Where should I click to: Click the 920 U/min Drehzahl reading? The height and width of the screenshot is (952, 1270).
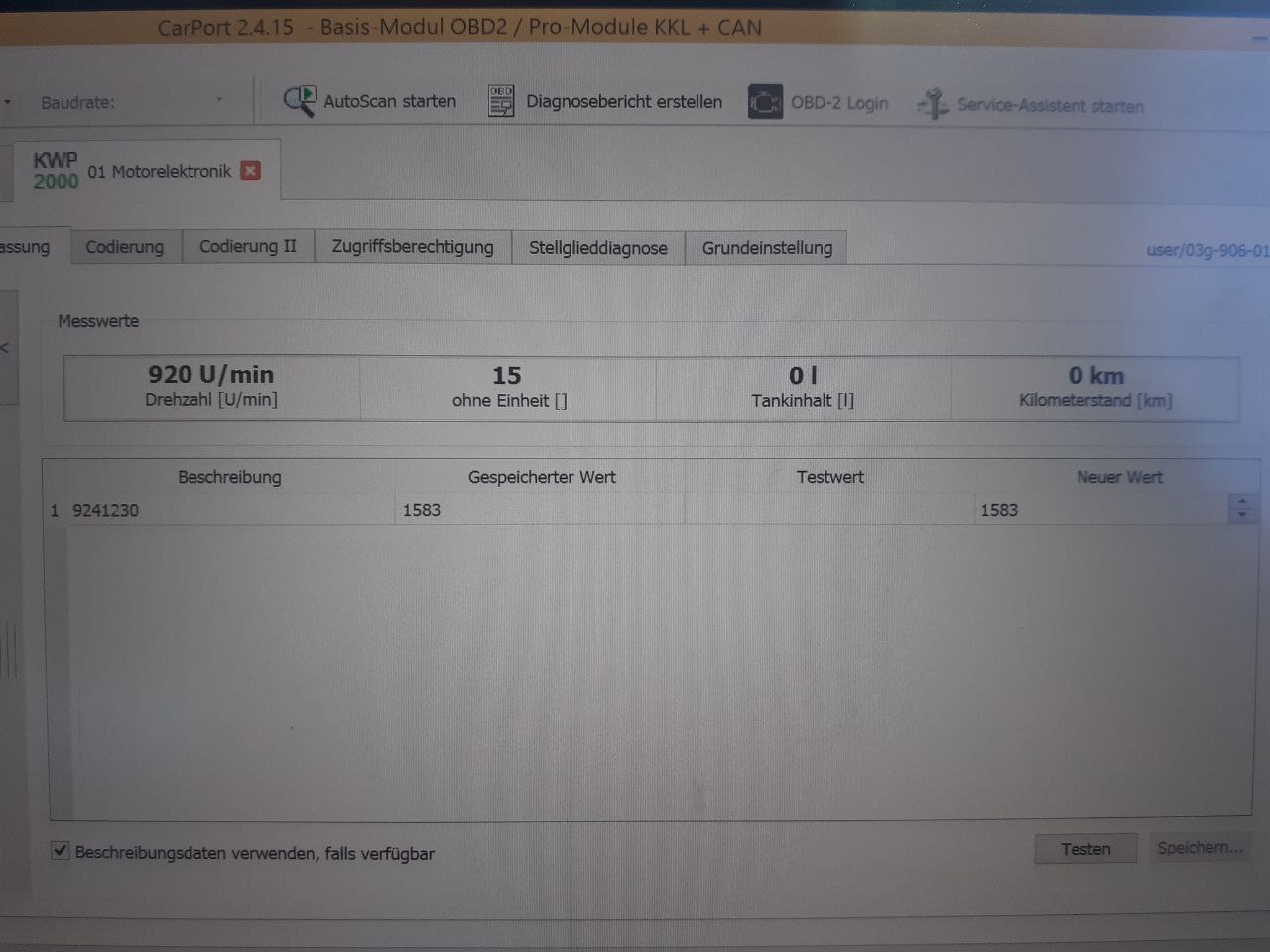[x=211, y=387]
